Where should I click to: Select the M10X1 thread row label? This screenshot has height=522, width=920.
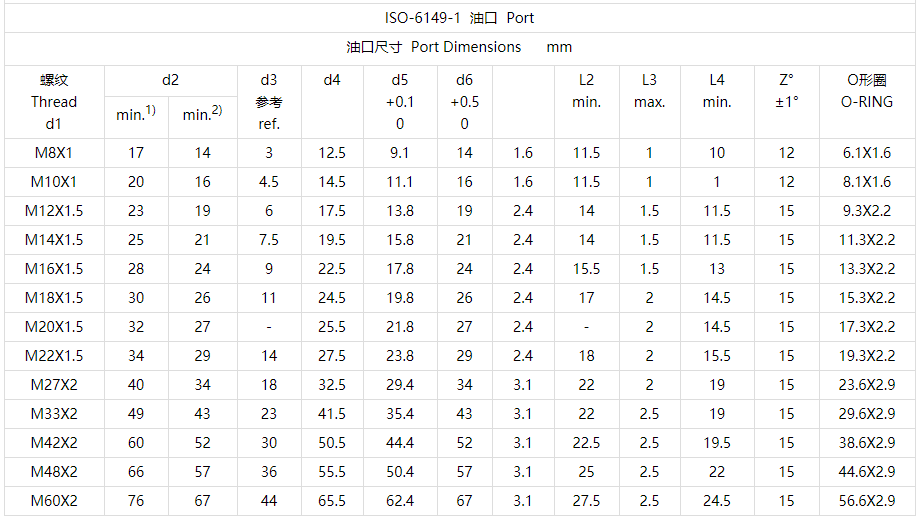click(54, 182)
